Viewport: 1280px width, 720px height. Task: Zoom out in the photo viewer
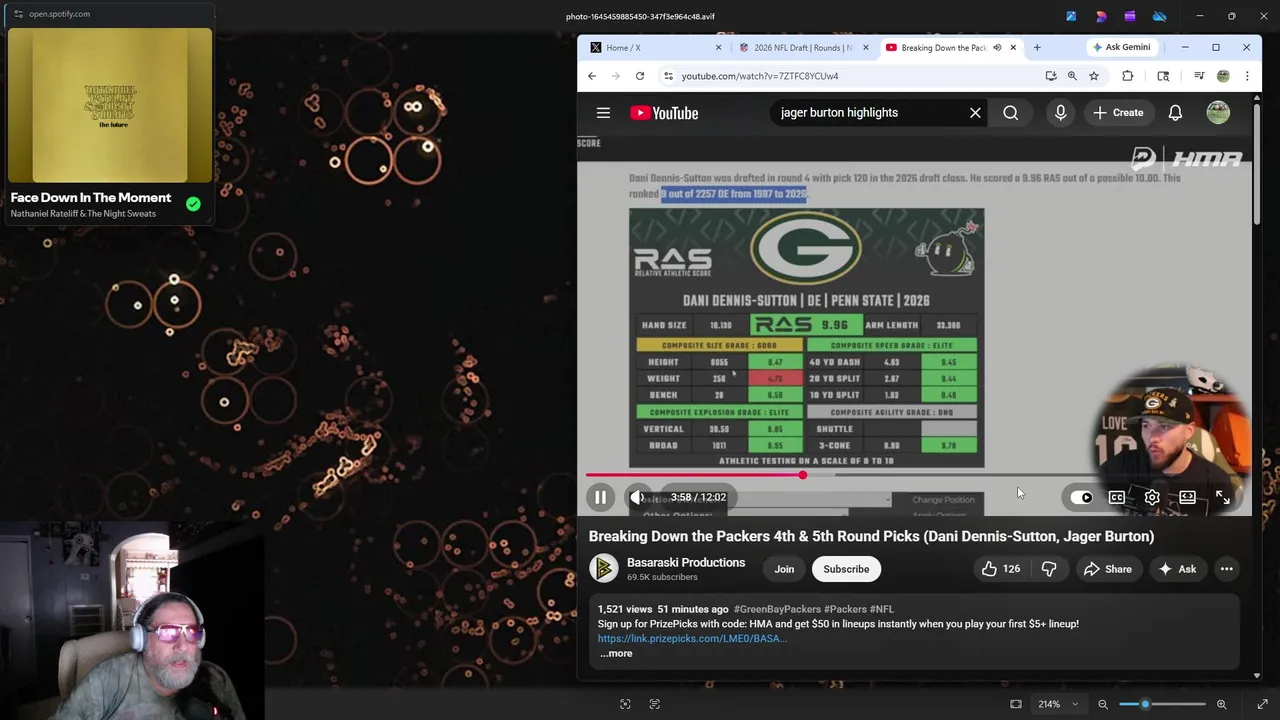coord(1103,704)
